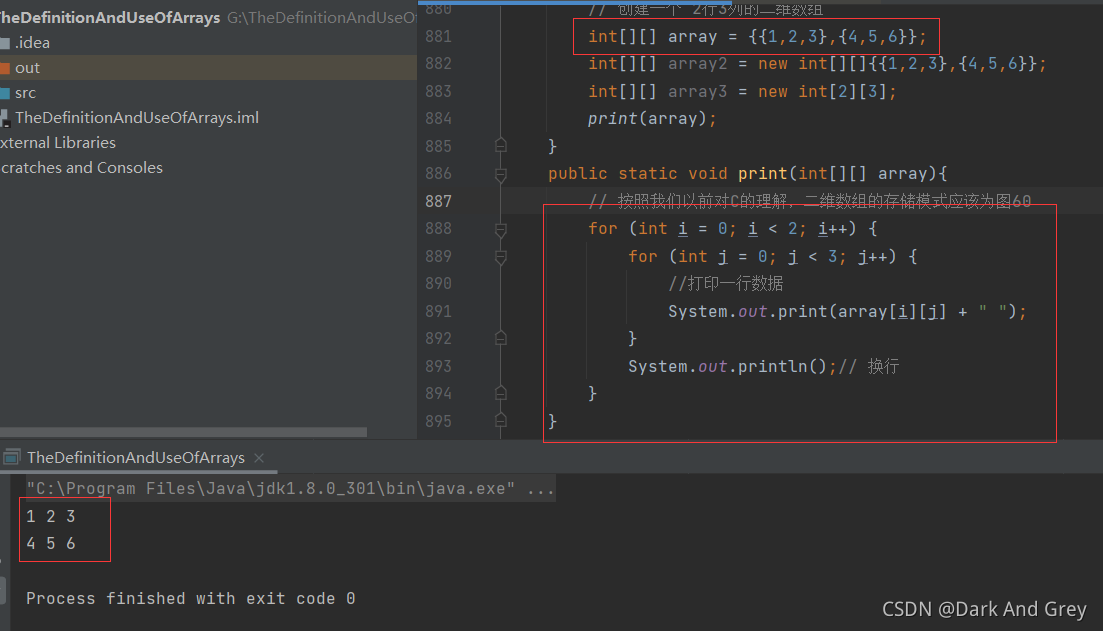Fold the print method at line 886
Viewport: 1103px width, 631px height.
click(x=501, y=174)
